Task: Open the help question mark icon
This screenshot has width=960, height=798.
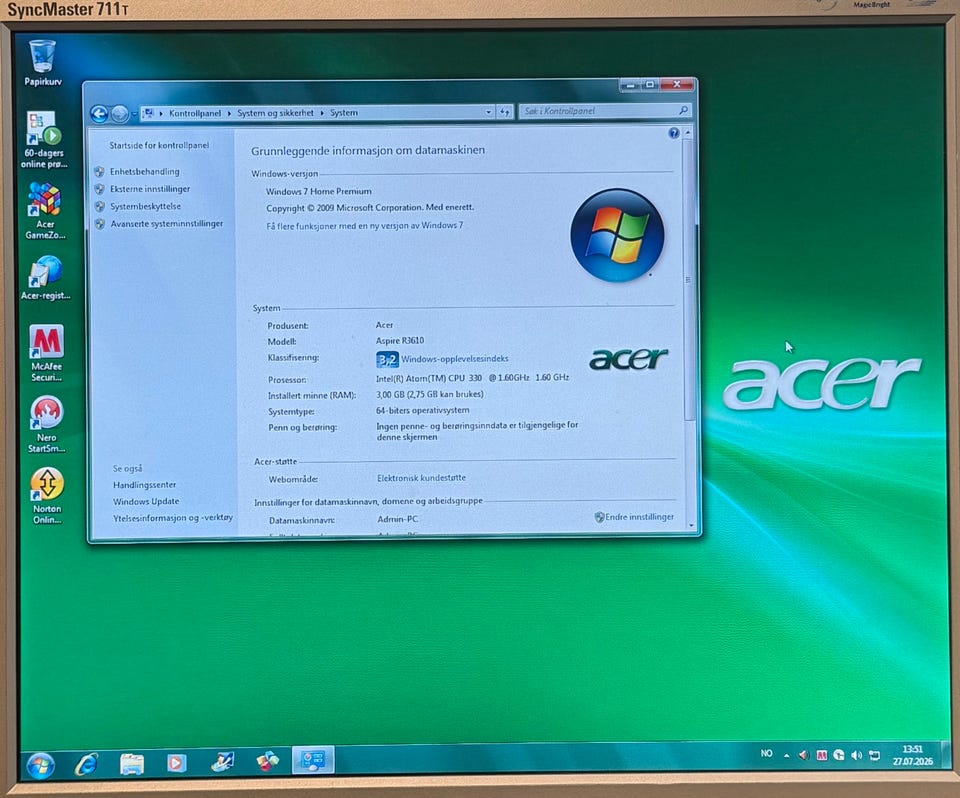Action: (x=673, y=133)
